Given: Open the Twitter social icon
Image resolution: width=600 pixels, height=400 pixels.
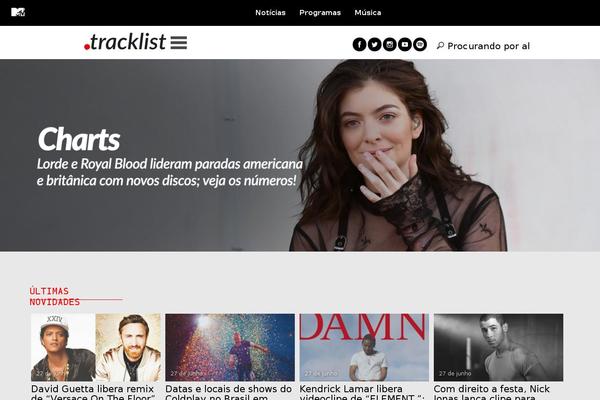Looking at the screenshot, I should 374,44.
